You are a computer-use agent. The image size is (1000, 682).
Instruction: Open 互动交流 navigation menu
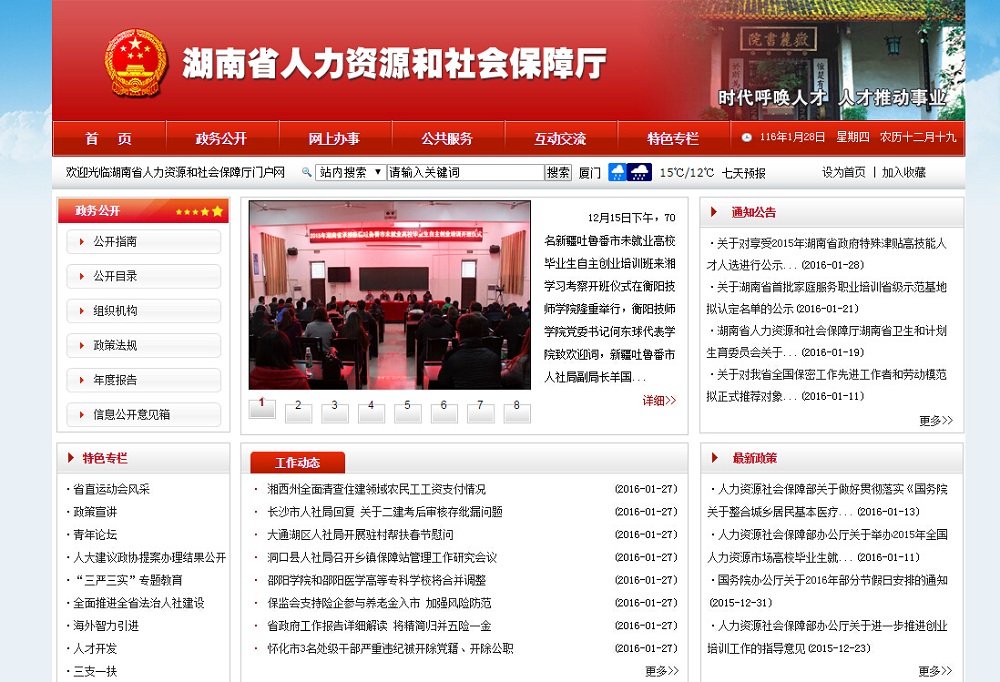pyautogui.click(x=560, y=138)
